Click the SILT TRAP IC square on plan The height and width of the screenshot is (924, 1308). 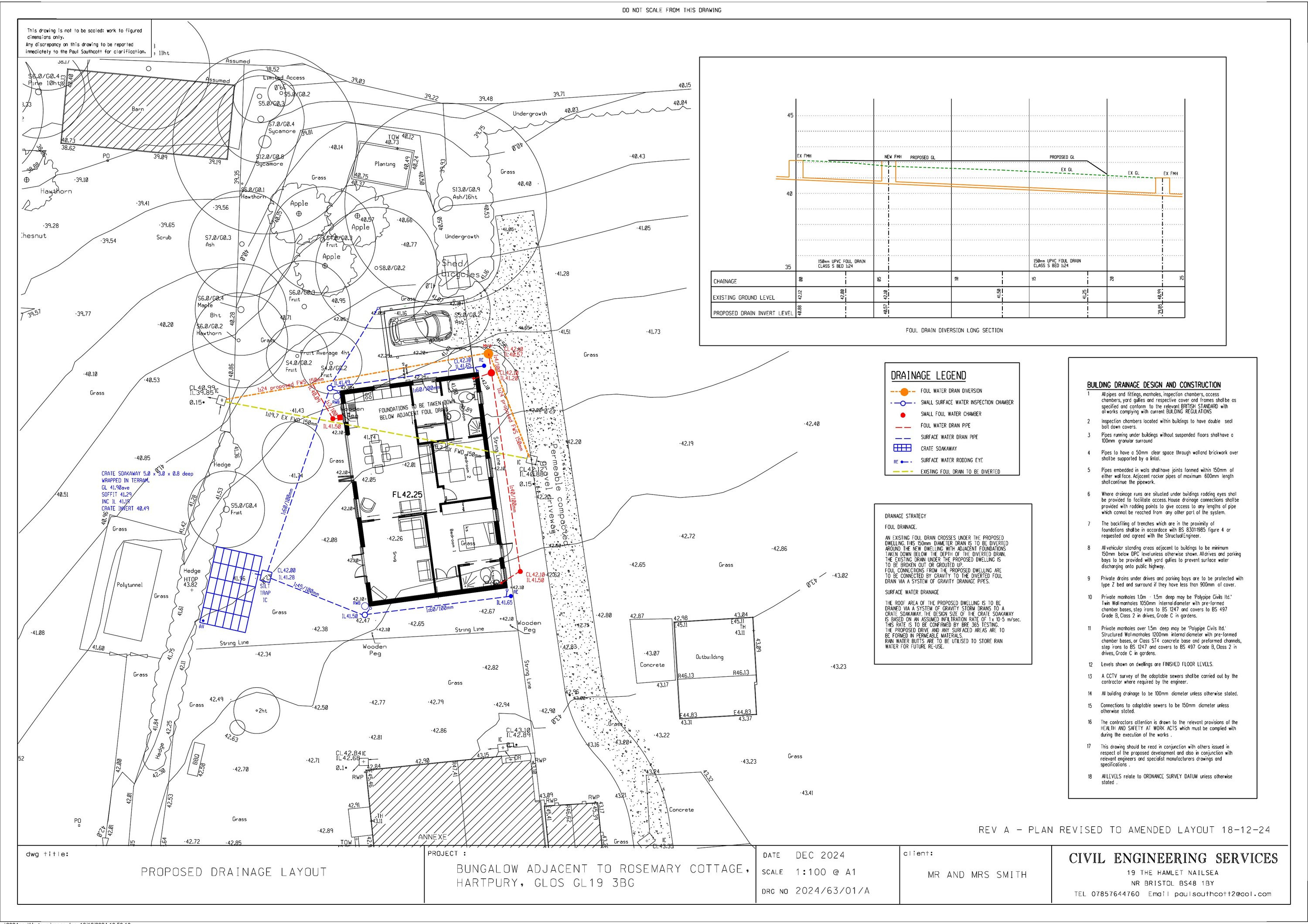tap(266, 576)
